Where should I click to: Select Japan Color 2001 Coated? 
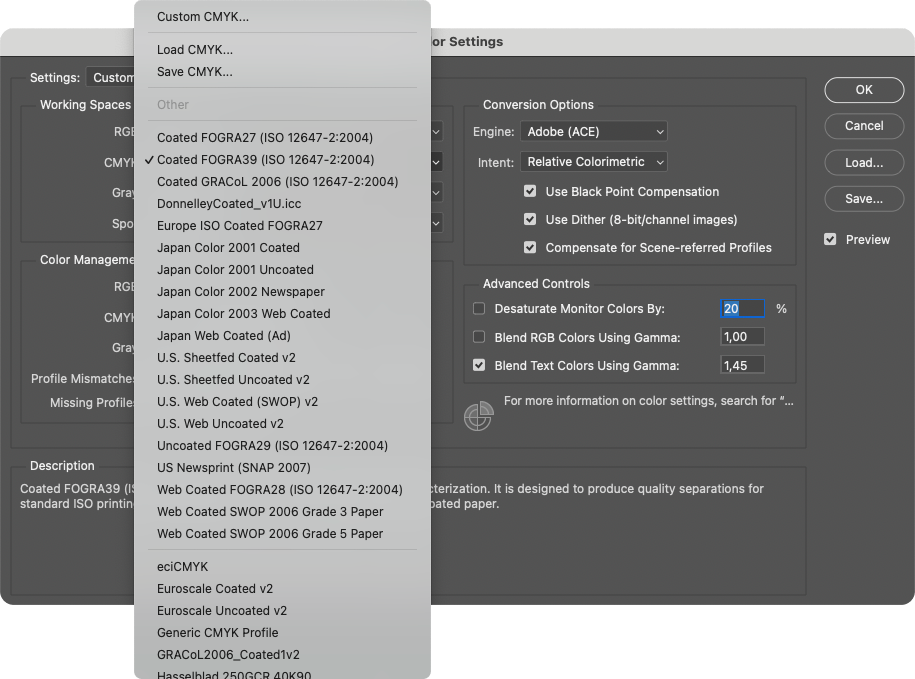coord(228,248)
